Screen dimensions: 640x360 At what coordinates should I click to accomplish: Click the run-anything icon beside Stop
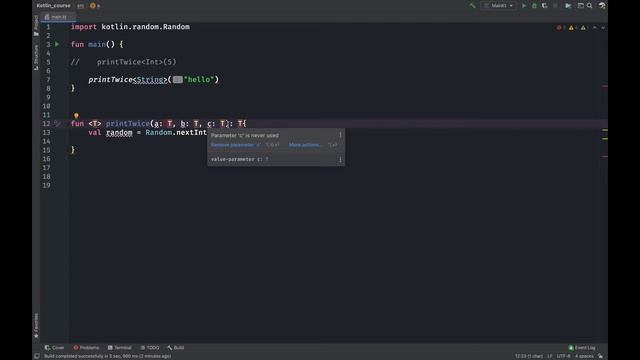[568, 6]
